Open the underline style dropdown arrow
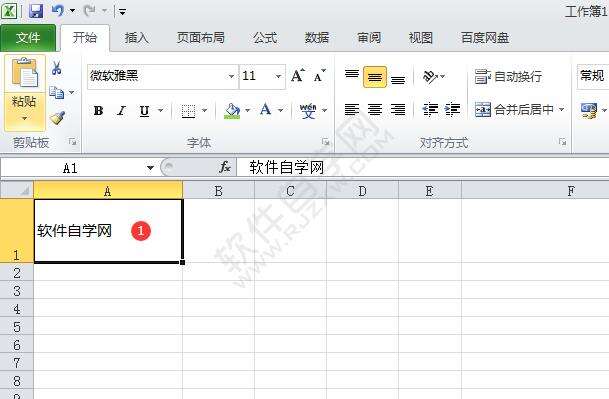Viewport: 609px width, 399px height. tap(160, 111)
